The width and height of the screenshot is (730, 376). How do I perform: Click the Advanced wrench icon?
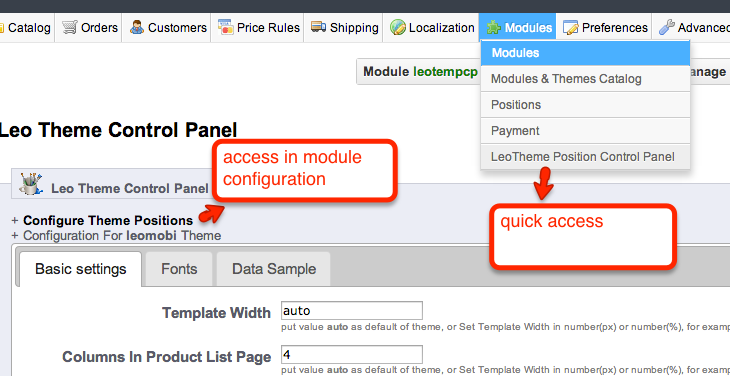coord(667,27)
